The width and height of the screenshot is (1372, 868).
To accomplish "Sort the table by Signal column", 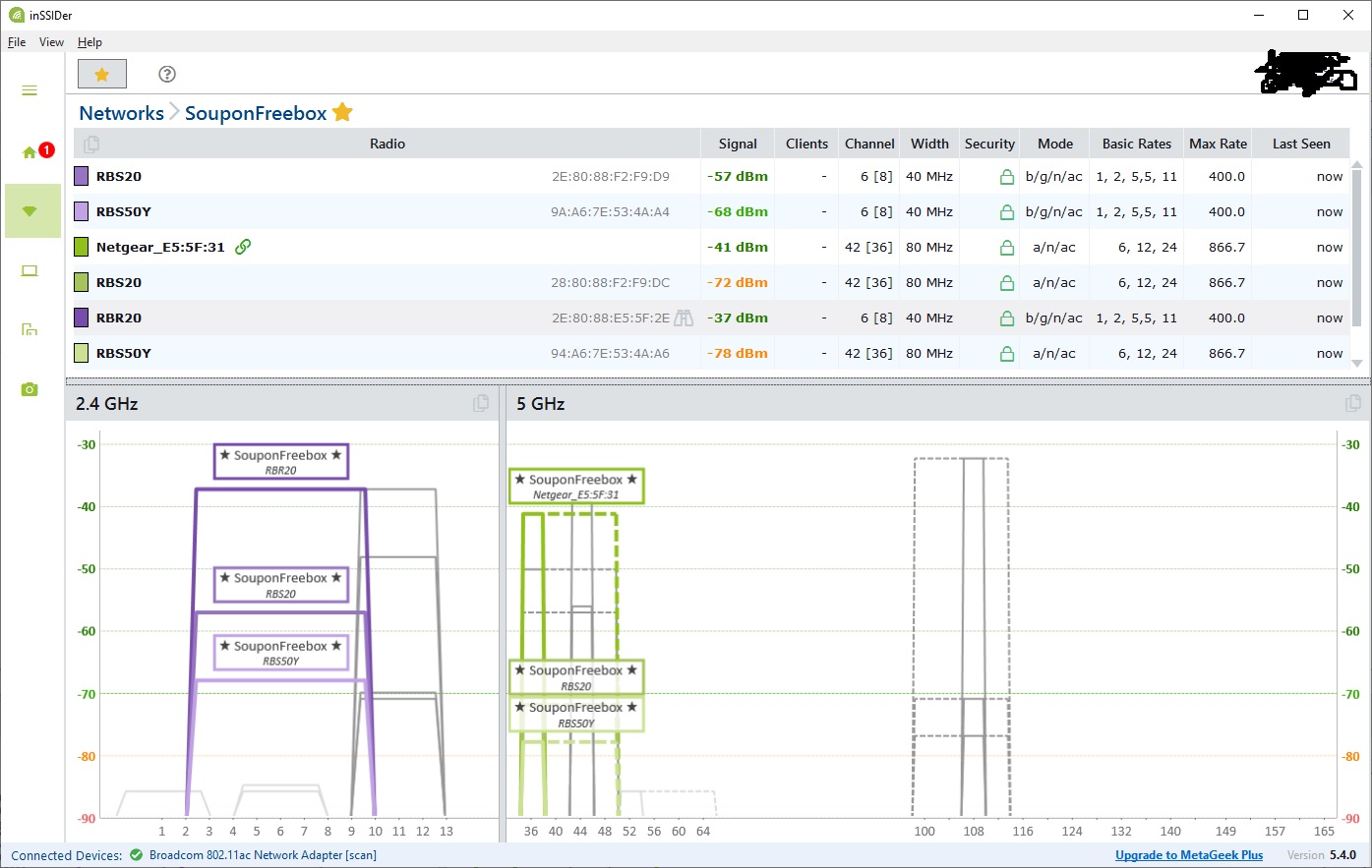I will point(737,144).
